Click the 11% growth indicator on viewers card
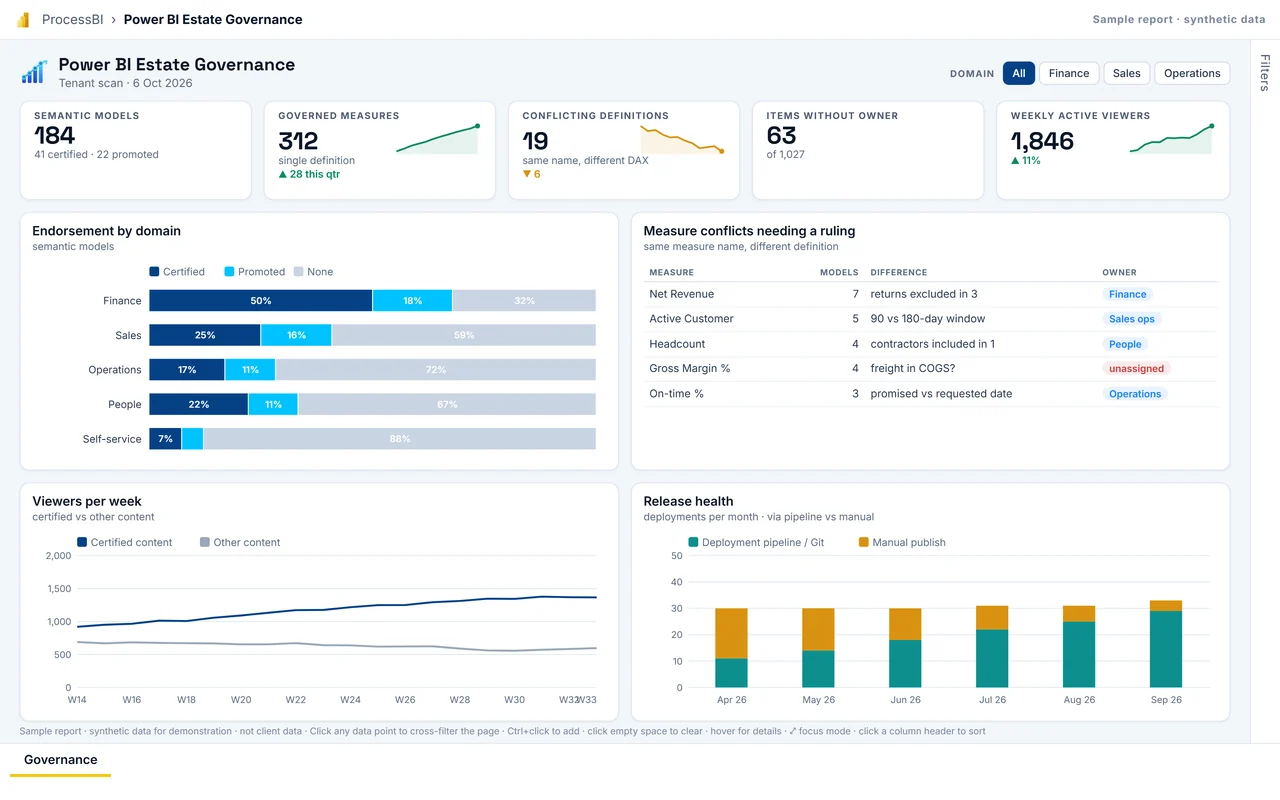 click(1025, 160)
